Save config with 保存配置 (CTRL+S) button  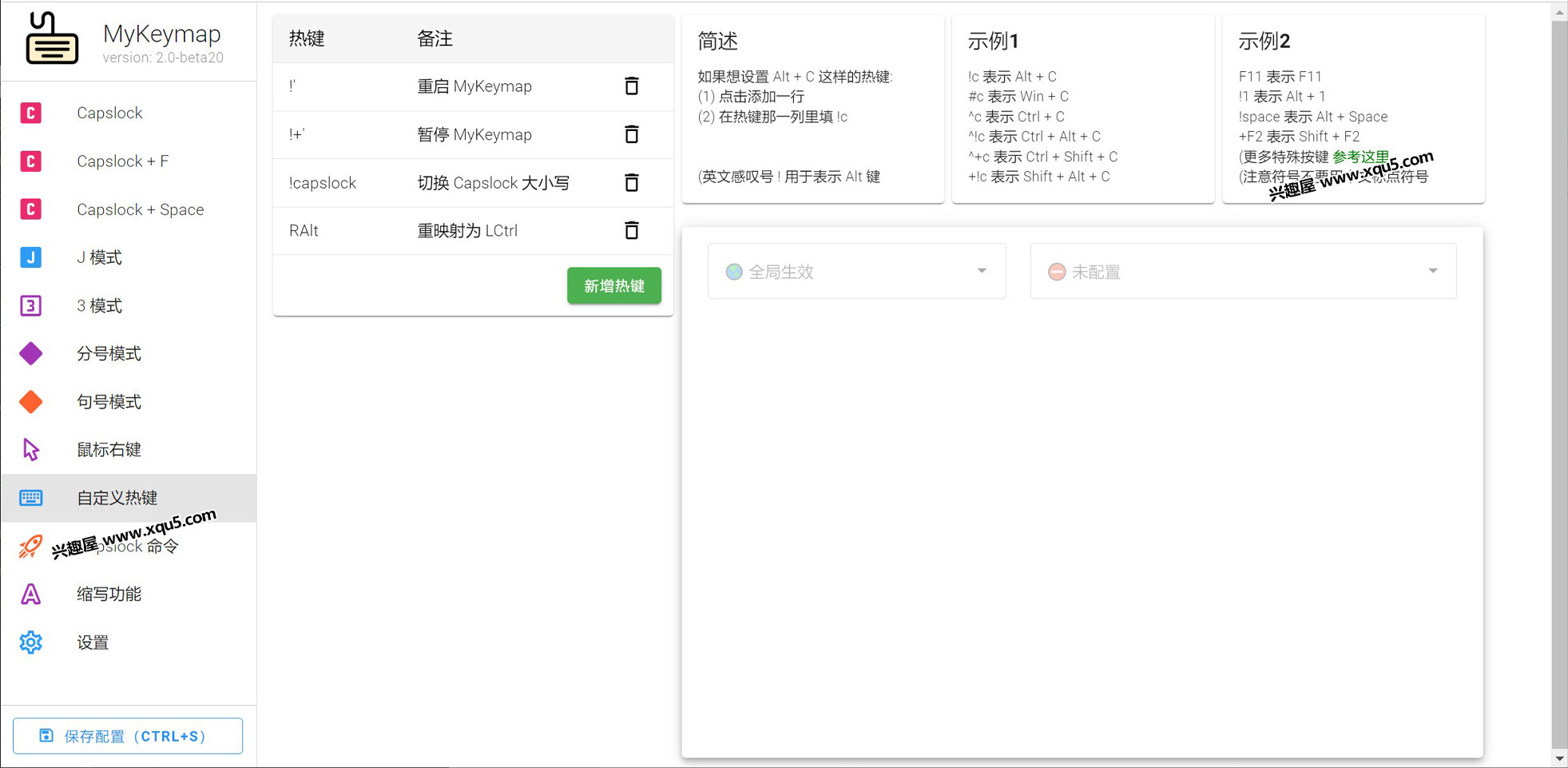click(x=128, y=735)
